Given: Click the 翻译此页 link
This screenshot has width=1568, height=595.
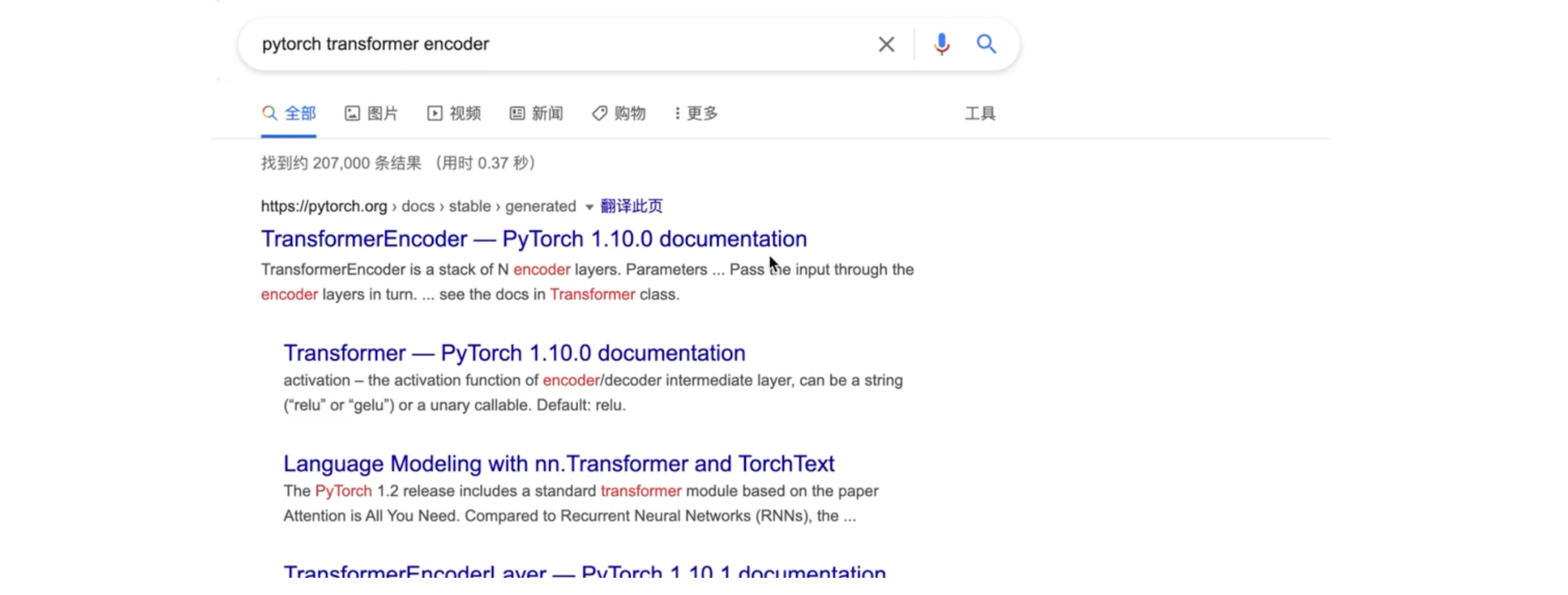Looking at the screenshot, I should click(631, 206).
